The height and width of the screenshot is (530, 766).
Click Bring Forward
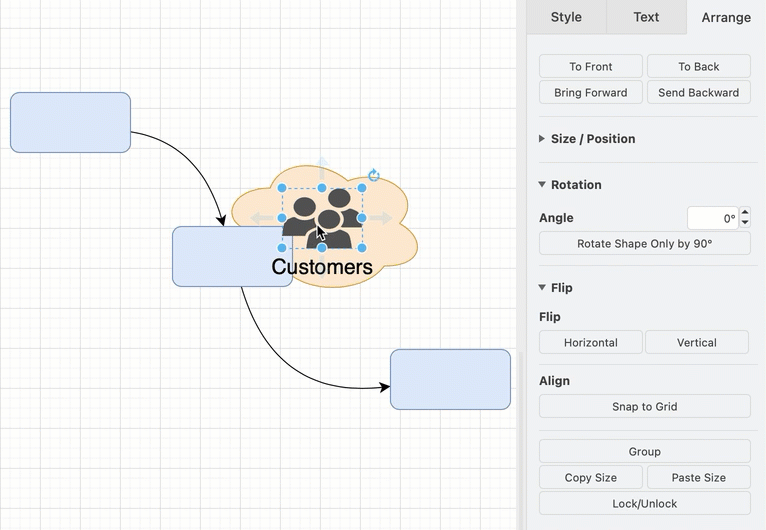[591, 92]
